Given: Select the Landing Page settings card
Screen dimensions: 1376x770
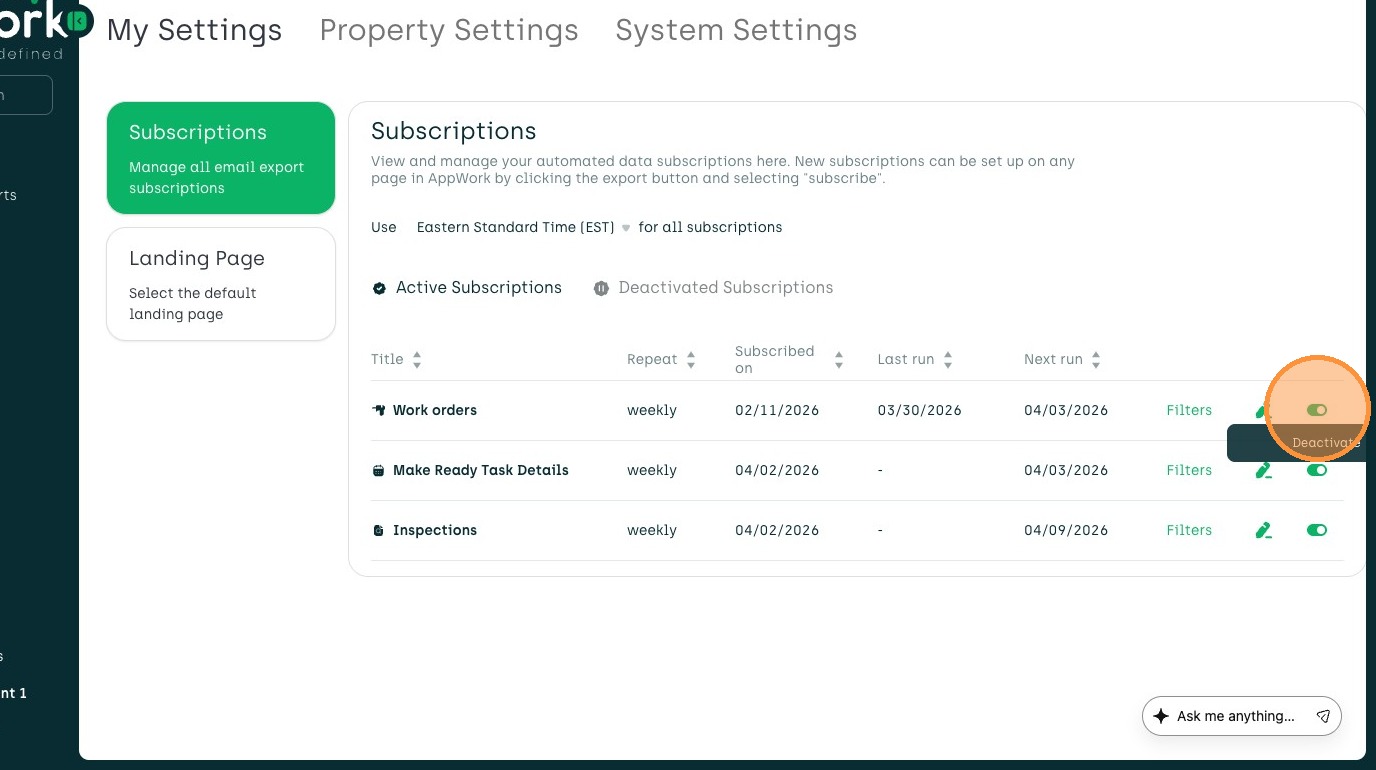Looking at the screenshot, I should (x=221, y=284).
